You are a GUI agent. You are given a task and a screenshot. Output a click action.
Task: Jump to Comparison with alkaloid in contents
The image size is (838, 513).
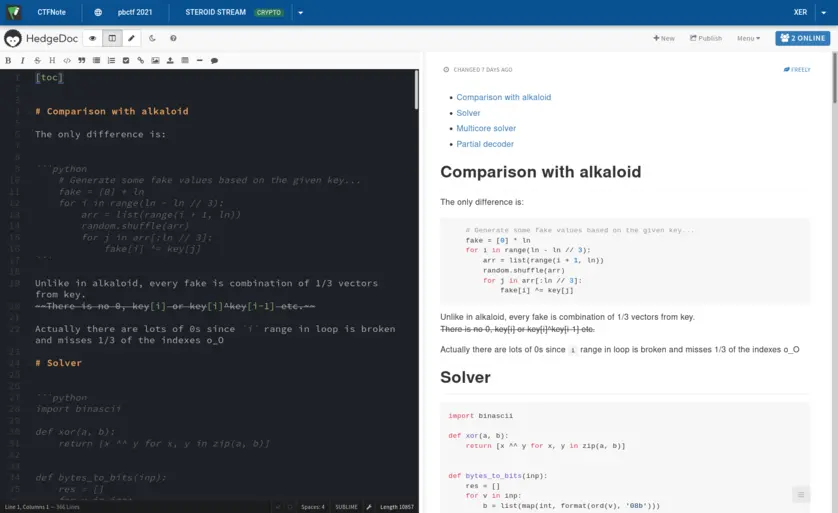(x=503, y=97)
